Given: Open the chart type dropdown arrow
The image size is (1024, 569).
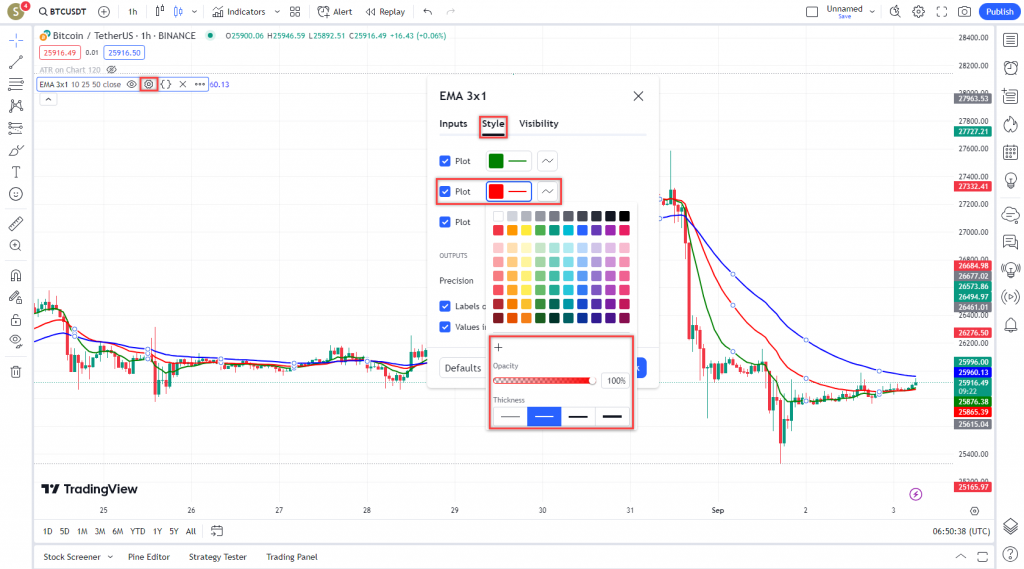Looking at the screenshot, I should click(194, 12).
